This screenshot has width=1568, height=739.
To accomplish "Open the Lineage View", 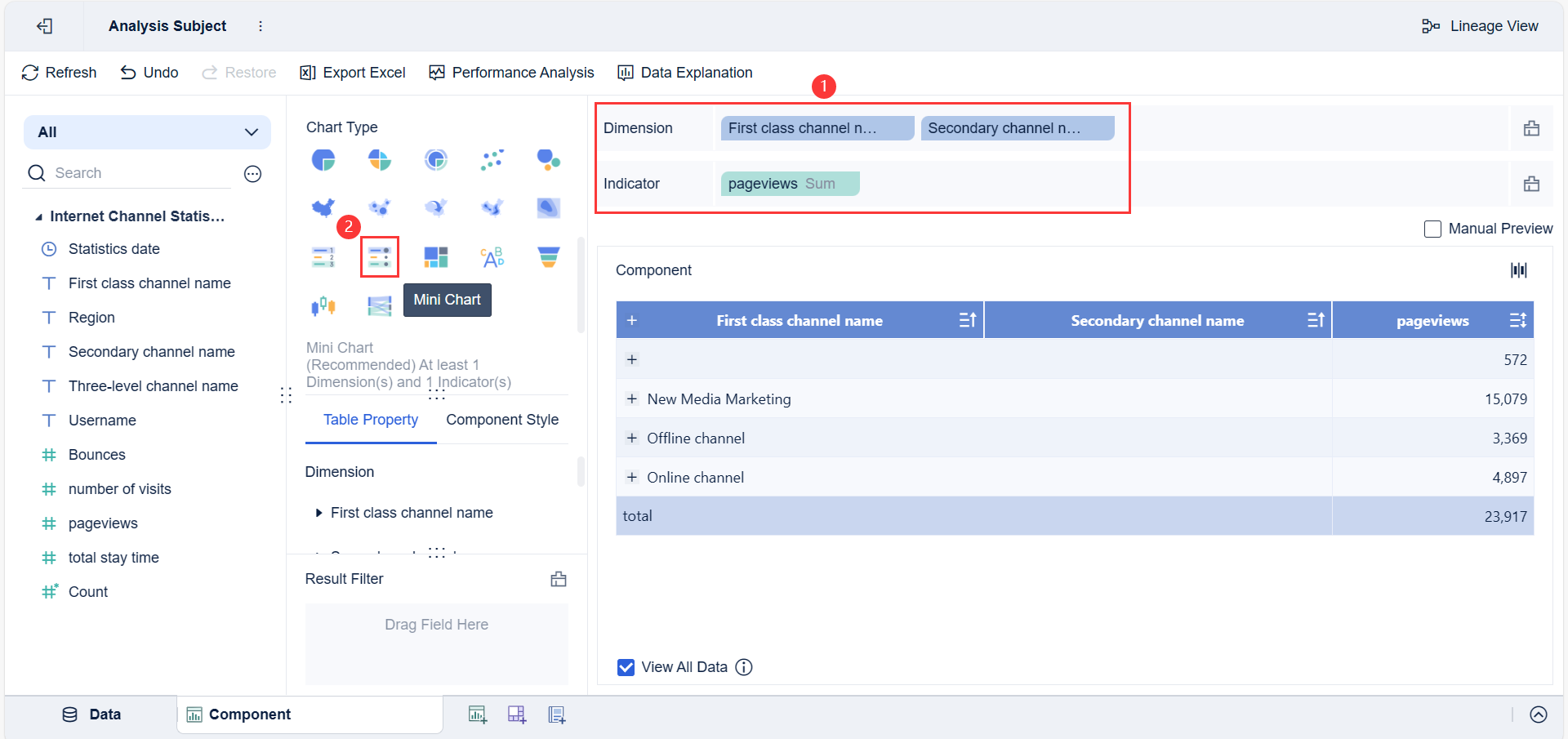I will [1480, 26].
